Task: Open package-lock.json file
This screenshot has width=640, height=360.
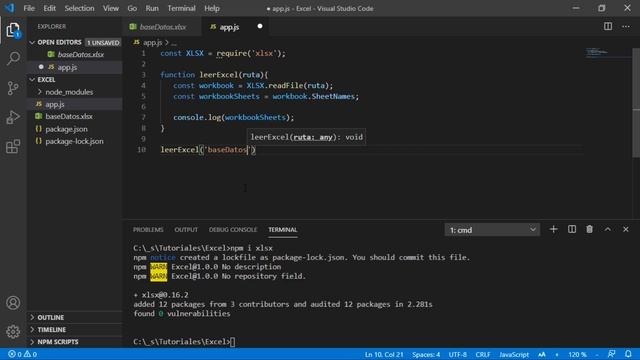Action: coord(74,141)
